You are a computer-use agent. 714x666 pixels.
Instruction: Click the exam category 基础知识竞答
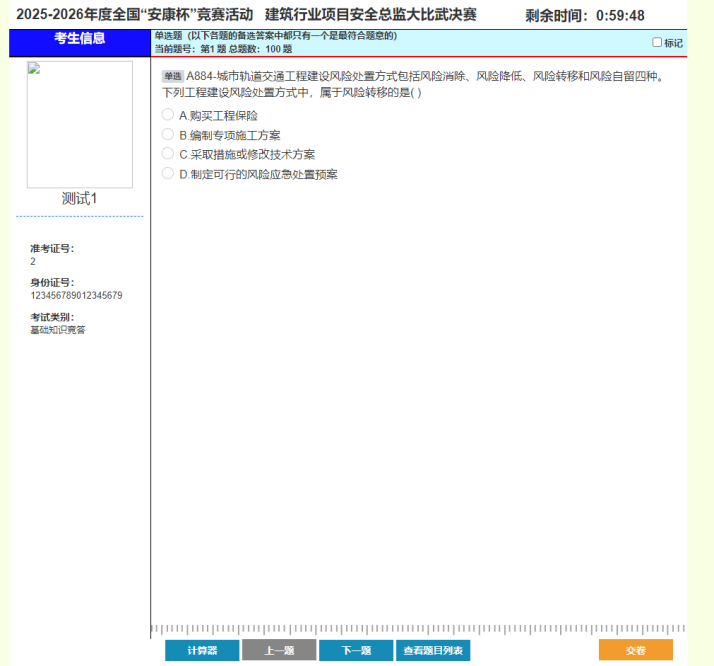pos(58,329)
